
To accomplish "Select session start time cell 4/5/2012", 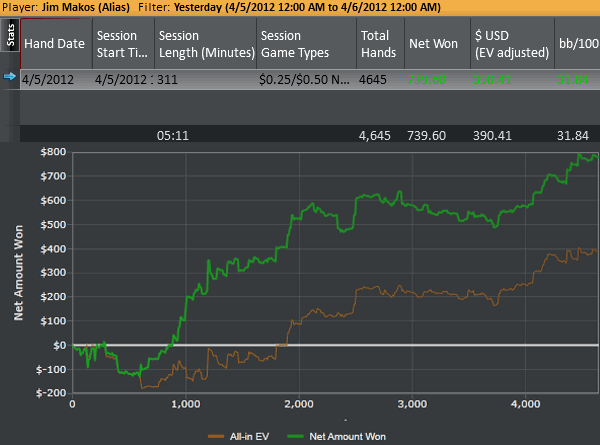I will click(124, 80).
